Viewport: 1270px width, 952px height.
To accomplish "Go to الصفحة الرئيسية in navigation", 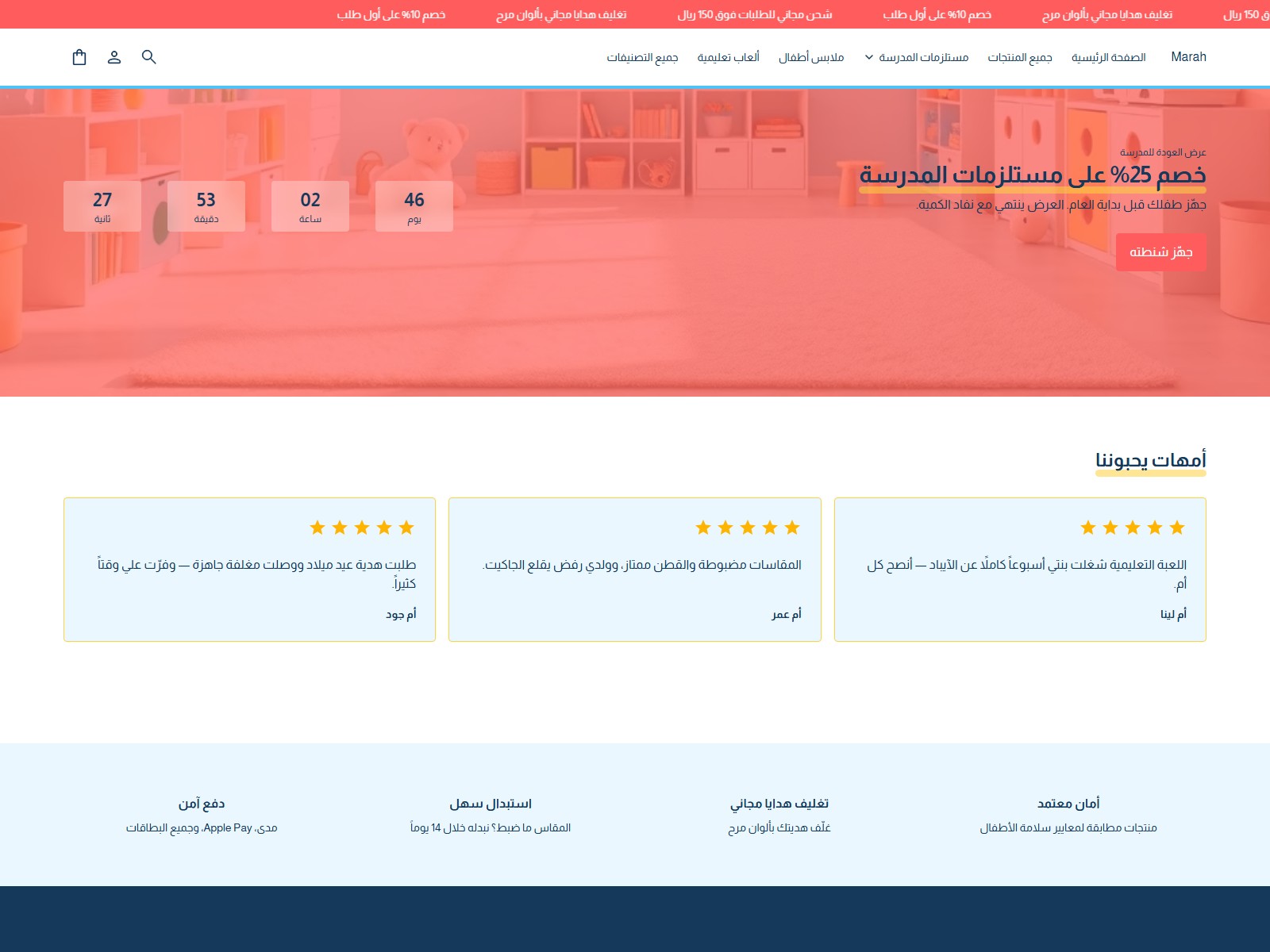I will click(x=1109, y=57).
